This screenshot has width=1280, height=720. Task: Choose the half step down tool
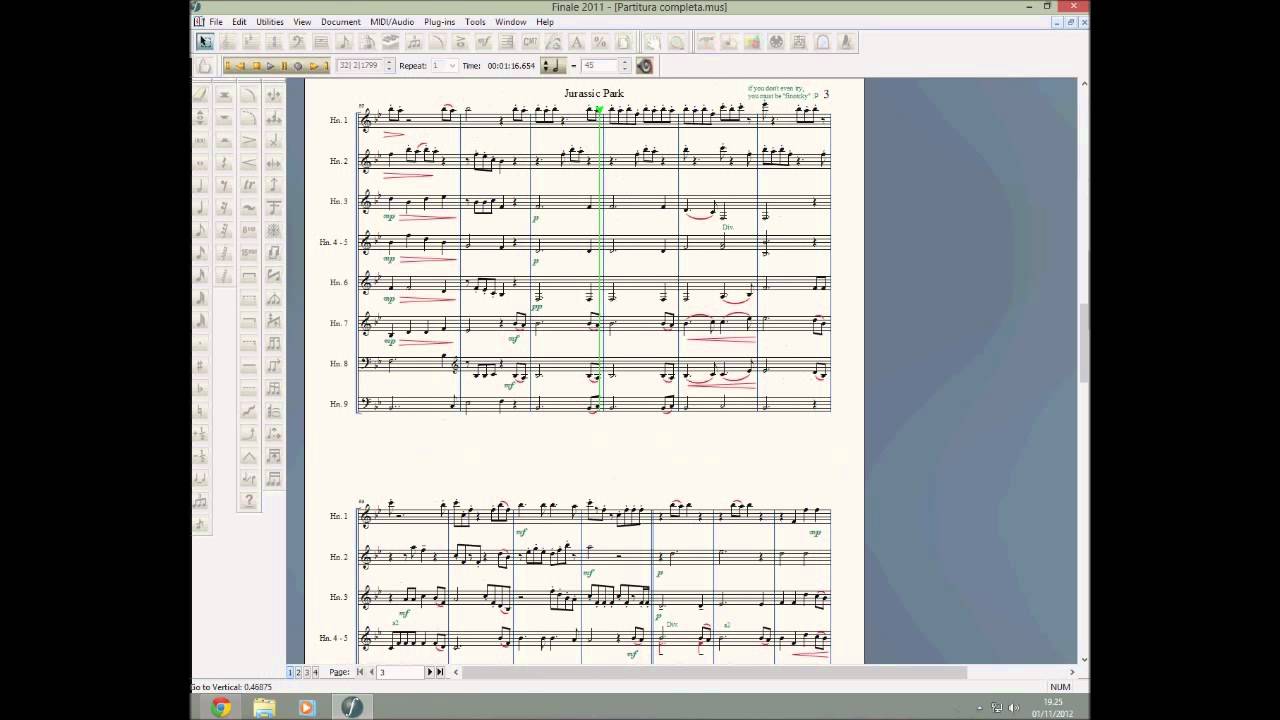coord(200,457)
